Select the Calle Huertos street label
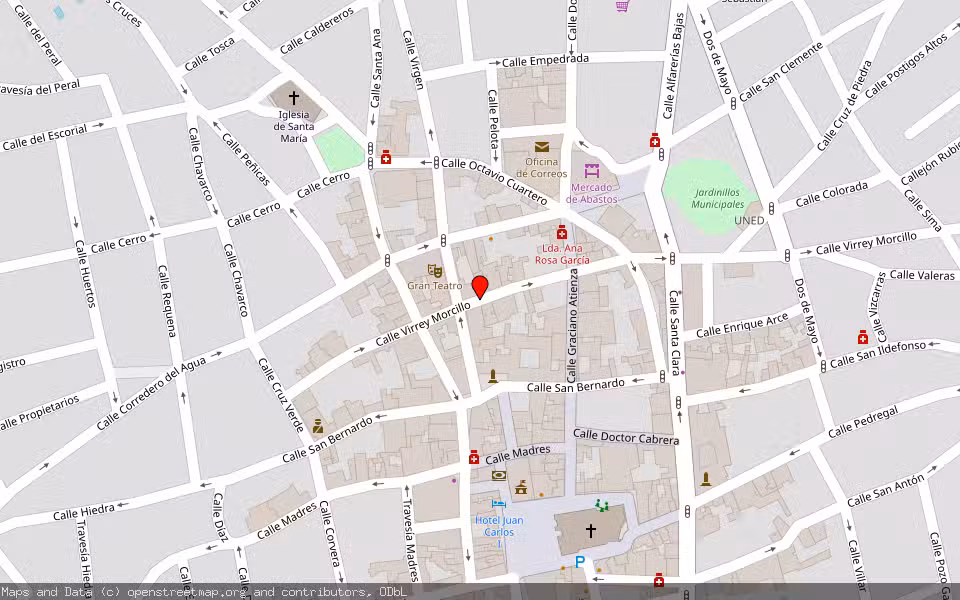This screenshot has height=600, width=960. click(85, 273)
